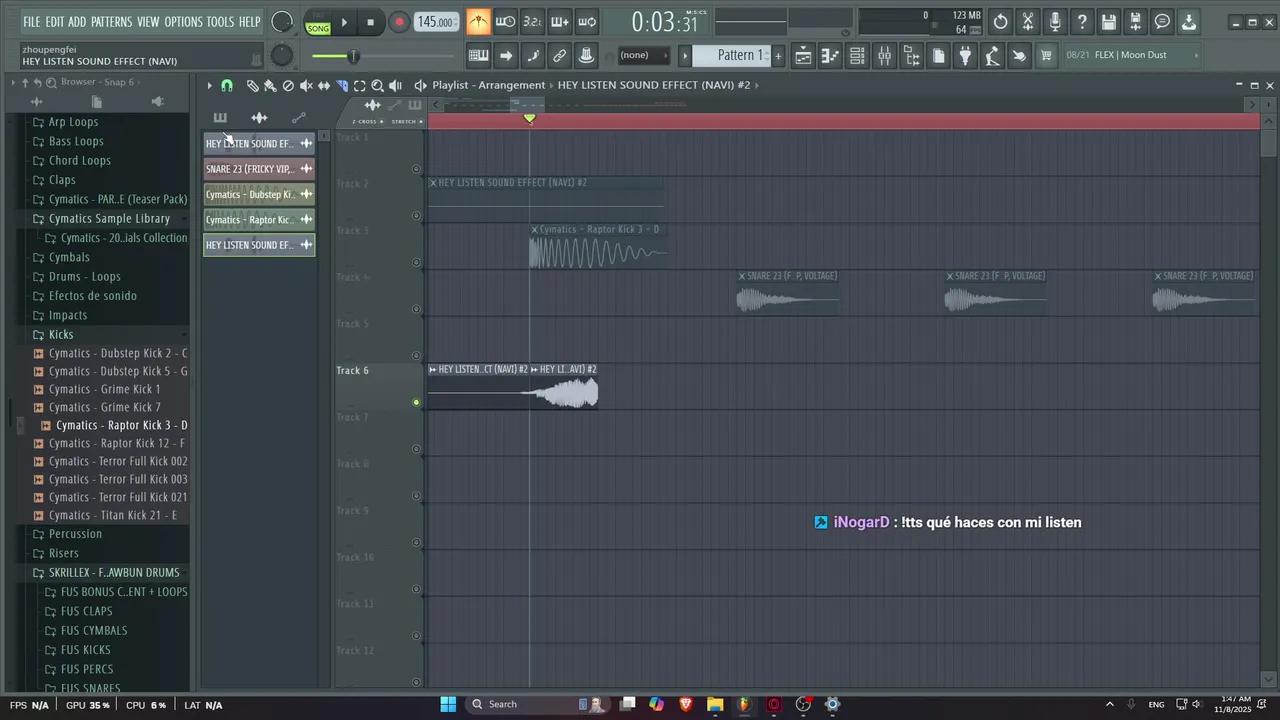
Task: Toggle the Playlist snap magnet icon
Action: (x=227, y=86)
